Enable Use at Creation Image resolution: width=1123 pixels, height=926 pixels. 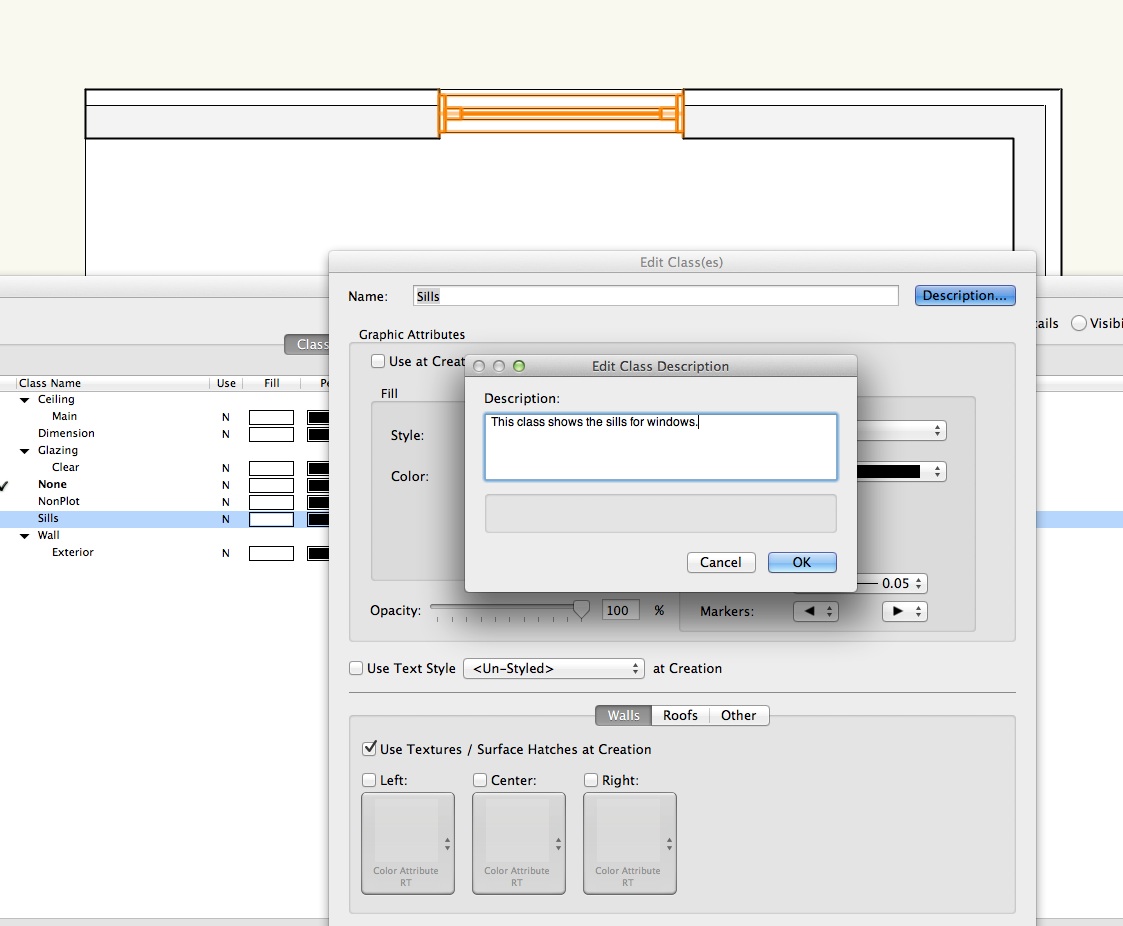coord(377,361)
